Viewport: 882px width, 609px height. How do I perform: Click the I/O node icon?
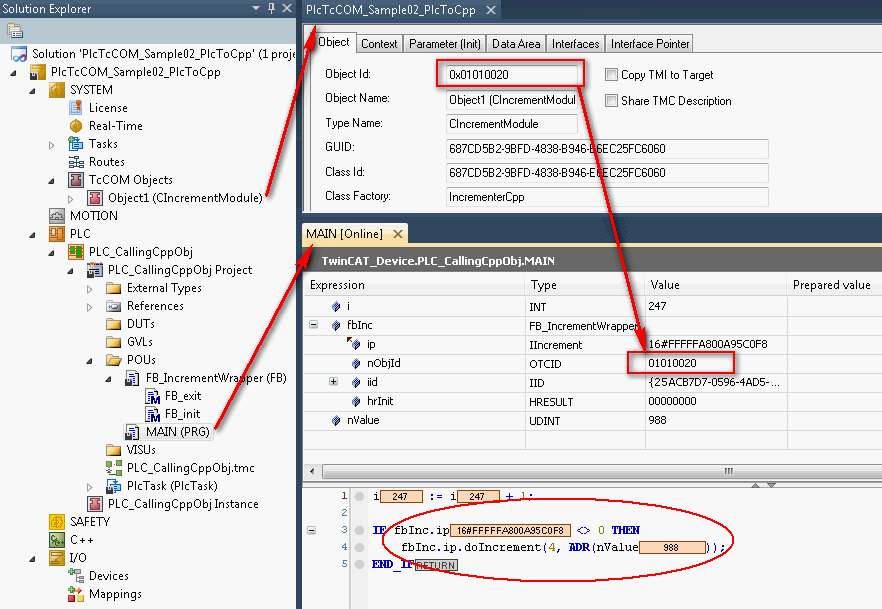(57, 558)
